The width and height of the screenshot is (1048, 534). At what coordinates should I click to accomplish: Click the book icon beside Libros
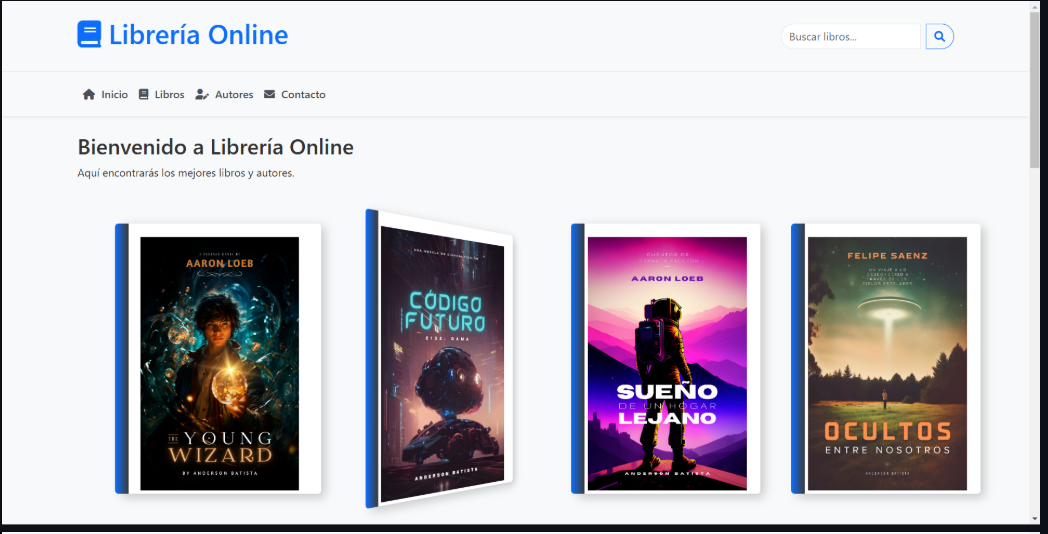pyautogui.click(x=144, y=95)
